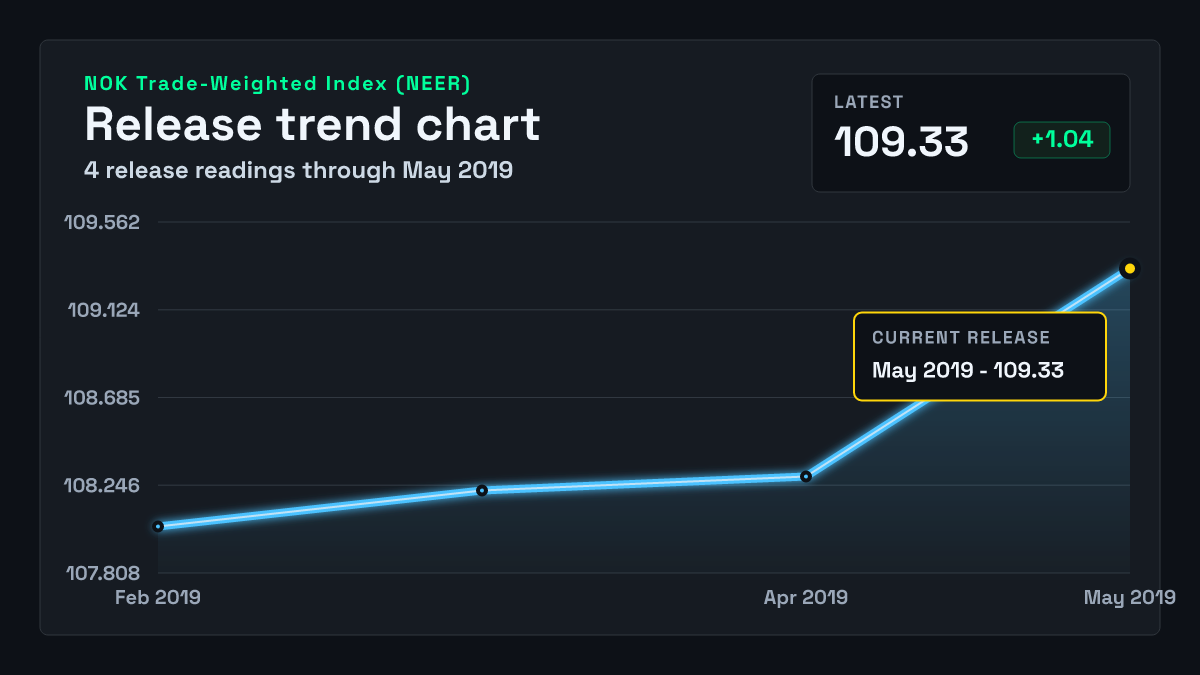Click the latest value 109.33
This screenshot has width=1200, height=675.
[902, 142]
